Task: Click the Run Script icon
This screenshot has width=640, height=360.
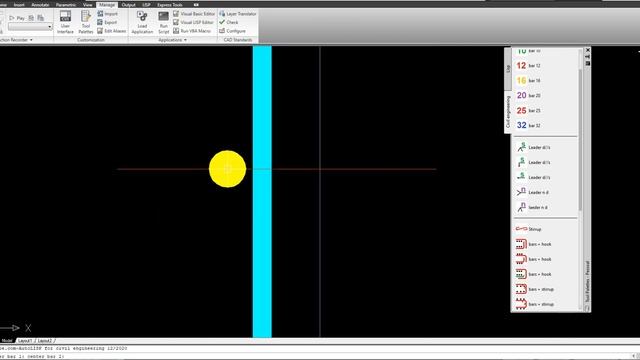Action: (164, 22)
